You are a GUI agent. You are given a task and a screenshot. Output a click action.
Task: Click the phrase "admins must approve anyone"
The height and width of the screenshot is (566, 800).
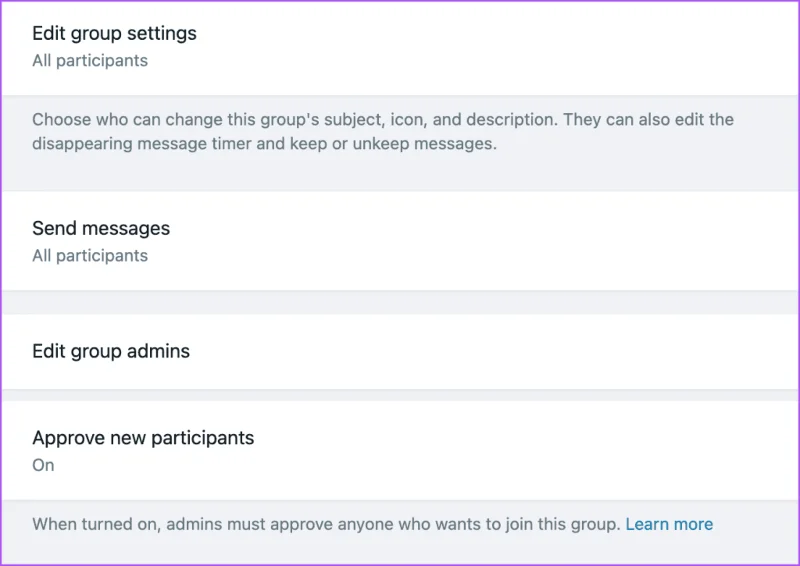pyautogui.click(x=280, y=524)
